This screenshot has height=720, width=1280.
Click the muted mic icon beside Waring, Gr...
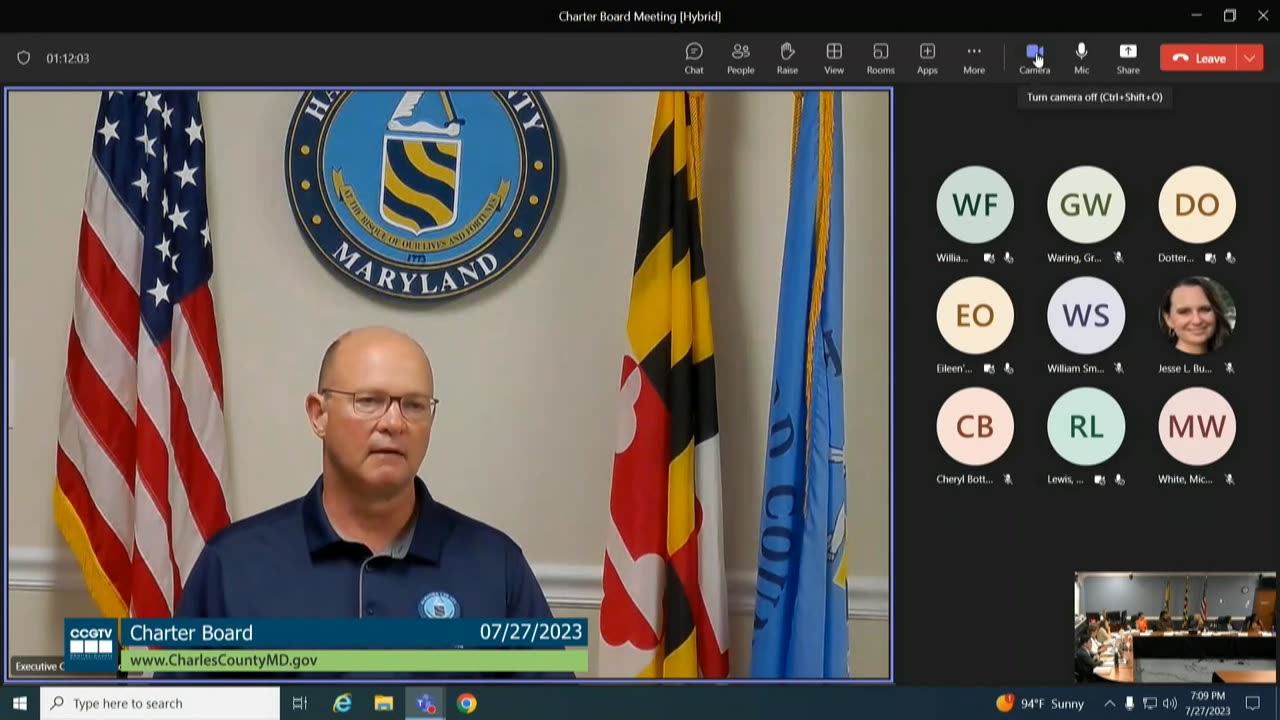click(x=1118, y=258)
